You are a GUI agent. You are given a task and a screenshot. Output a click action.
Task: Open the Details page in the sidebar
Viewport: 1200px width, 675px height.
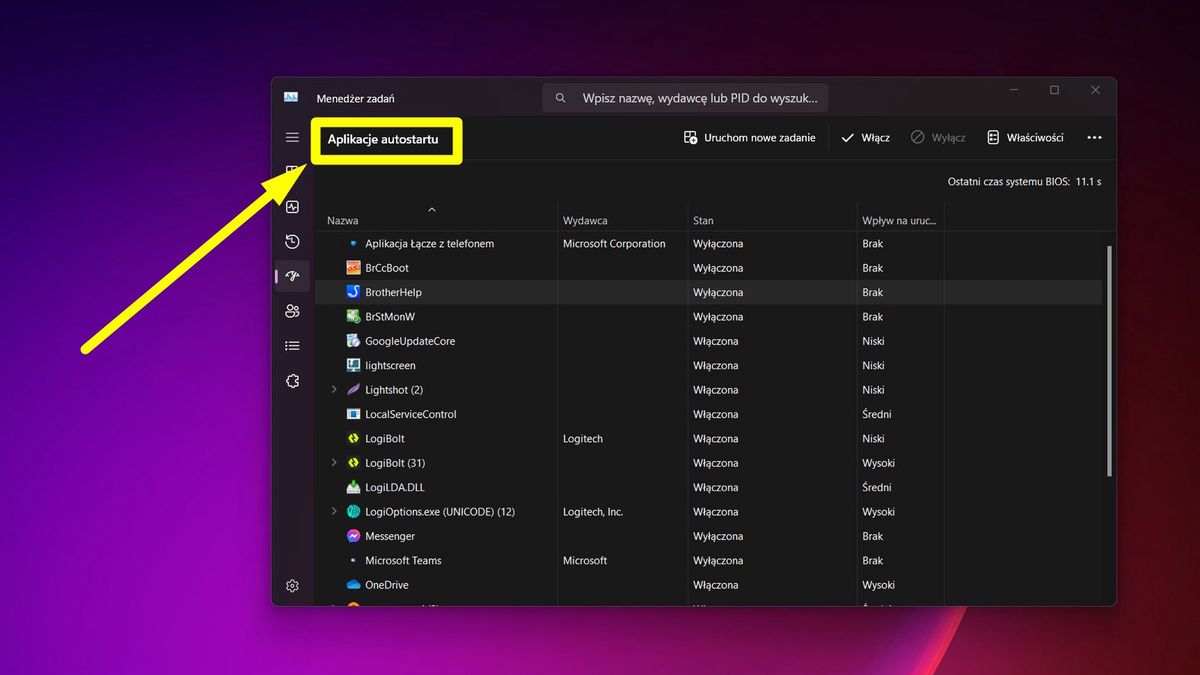[292, 345]
